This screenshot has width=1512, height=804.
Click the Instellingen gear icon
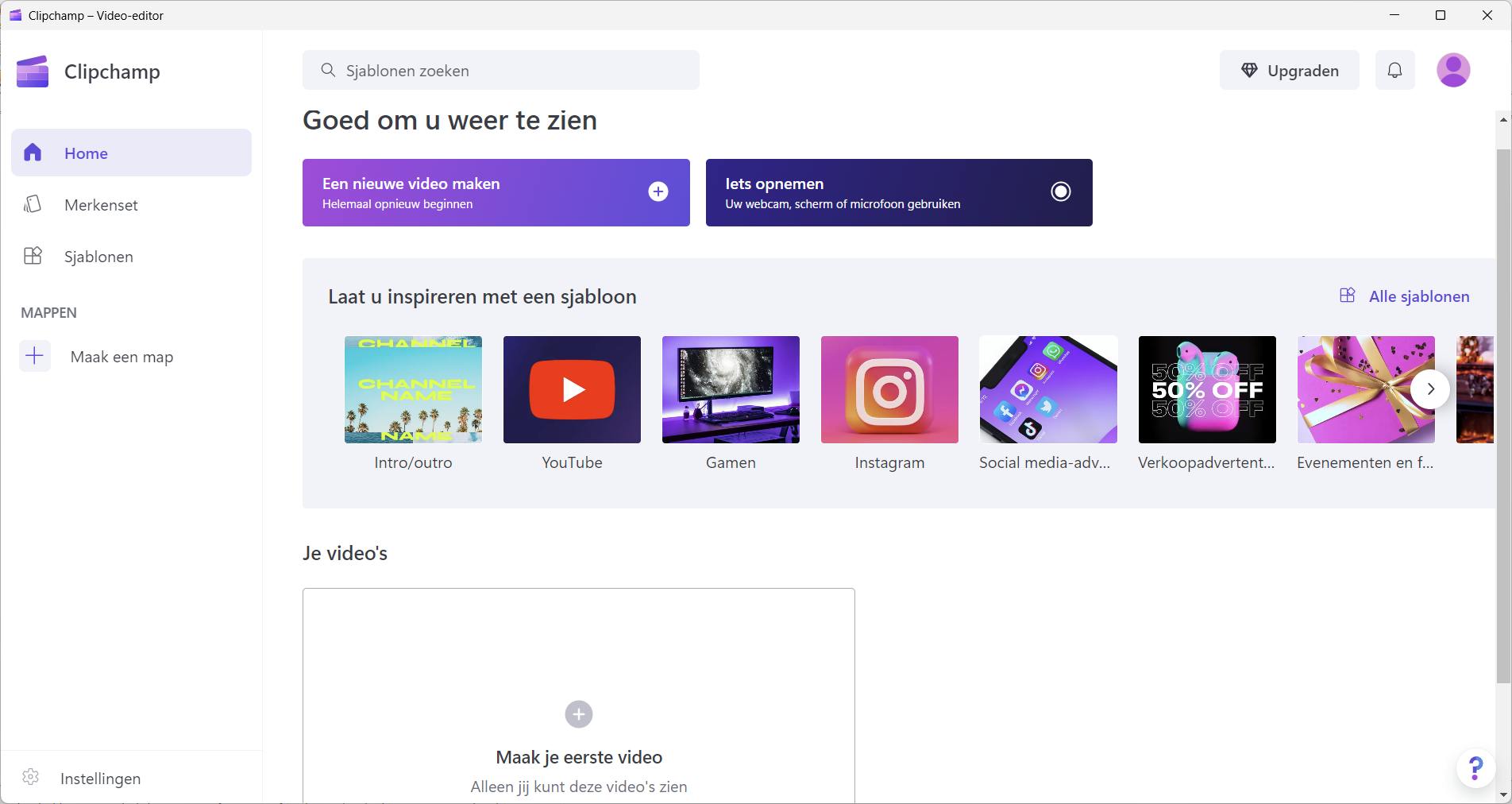pyautogui.click(x=31, y=777)
